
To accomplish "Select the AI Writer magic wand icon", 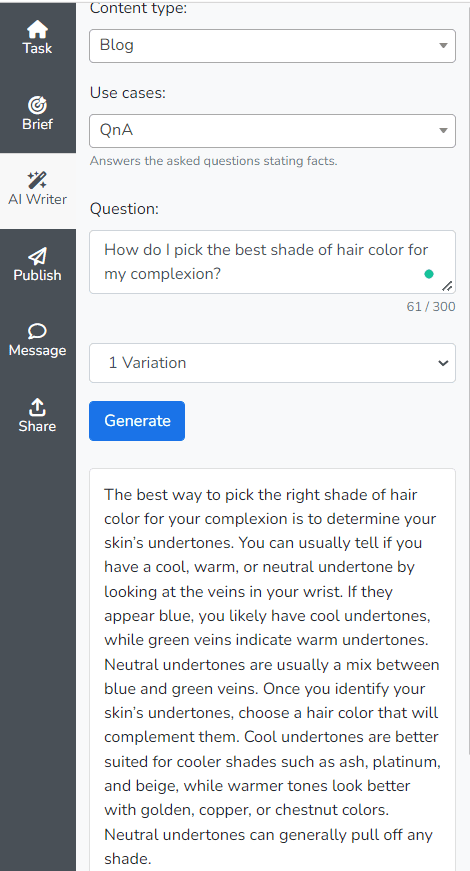I will pyautogui.click(x=37, y=180).
